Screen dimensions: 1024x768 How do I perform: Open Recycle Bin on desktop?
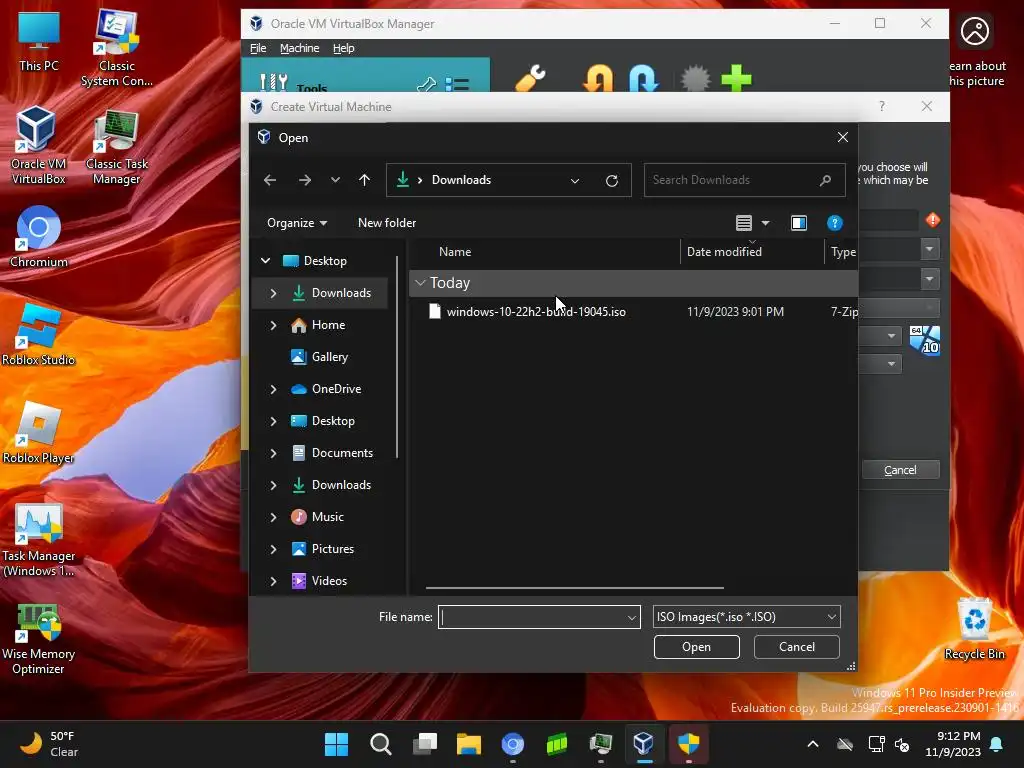[x=974, y=629]
